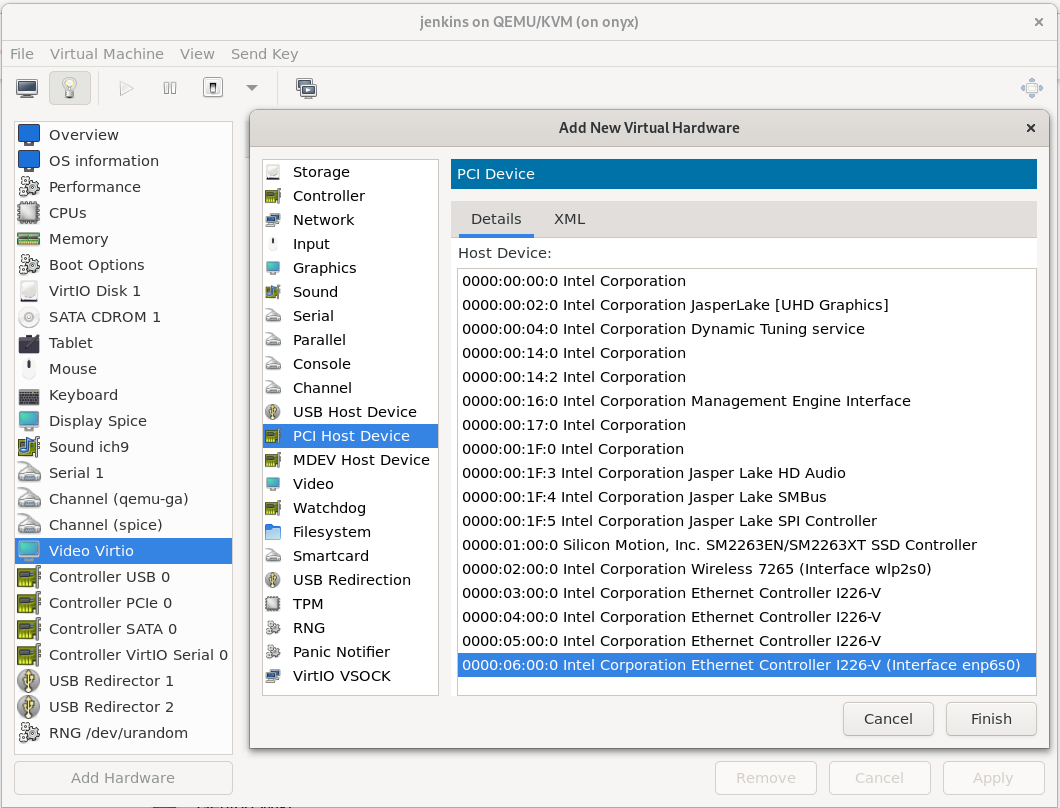Switch to the Details tab
1060x808 pixels.
tap(496, 219)
